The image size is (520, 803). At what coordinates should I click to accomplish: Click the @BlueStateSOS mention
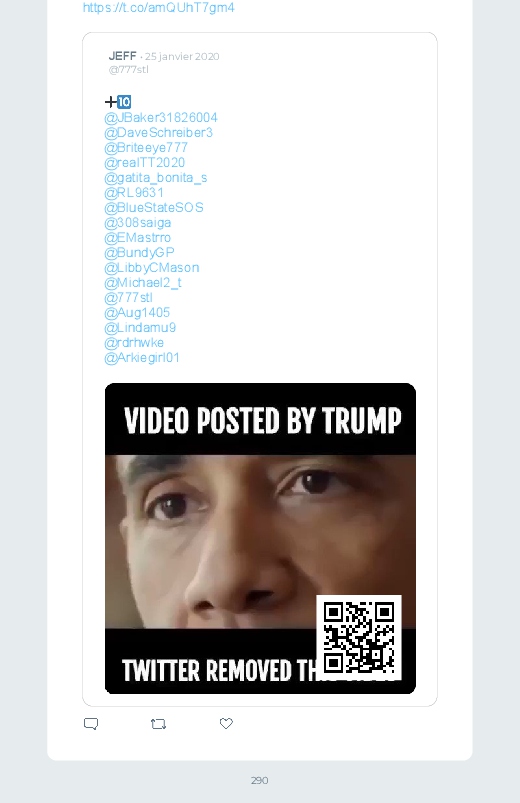coord(154,207)
